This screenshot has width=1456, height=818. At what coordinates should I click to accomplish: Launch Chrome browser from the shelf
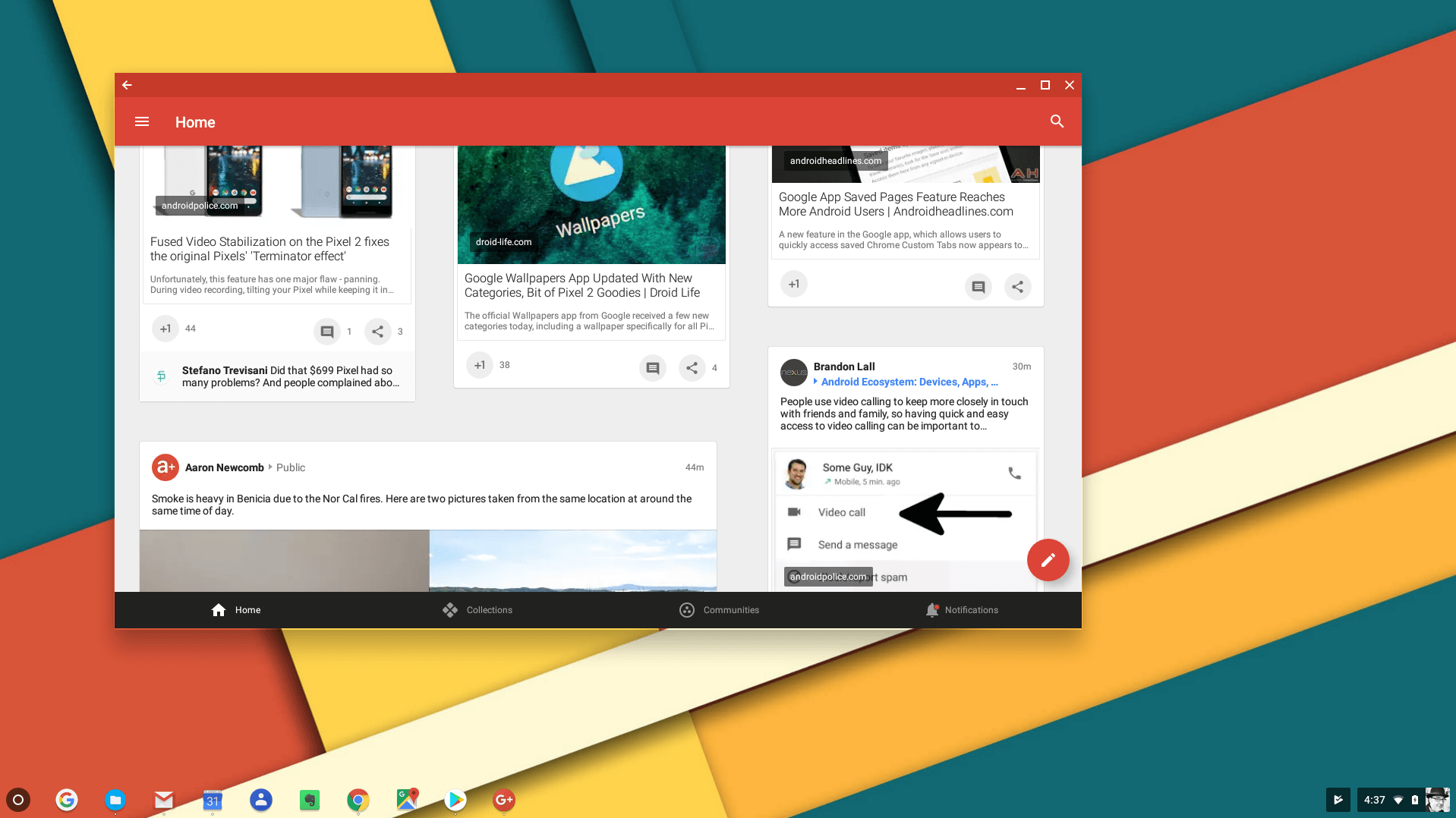tap(358, 800)
